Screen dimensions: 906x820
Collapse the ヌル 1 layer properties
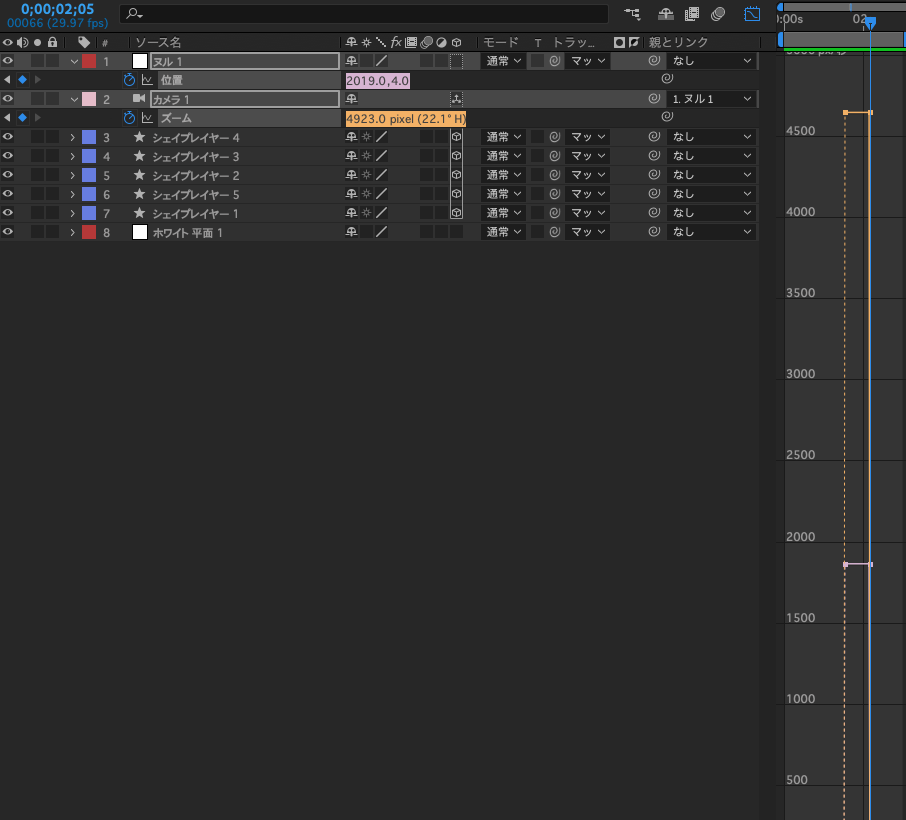[74, 61]
